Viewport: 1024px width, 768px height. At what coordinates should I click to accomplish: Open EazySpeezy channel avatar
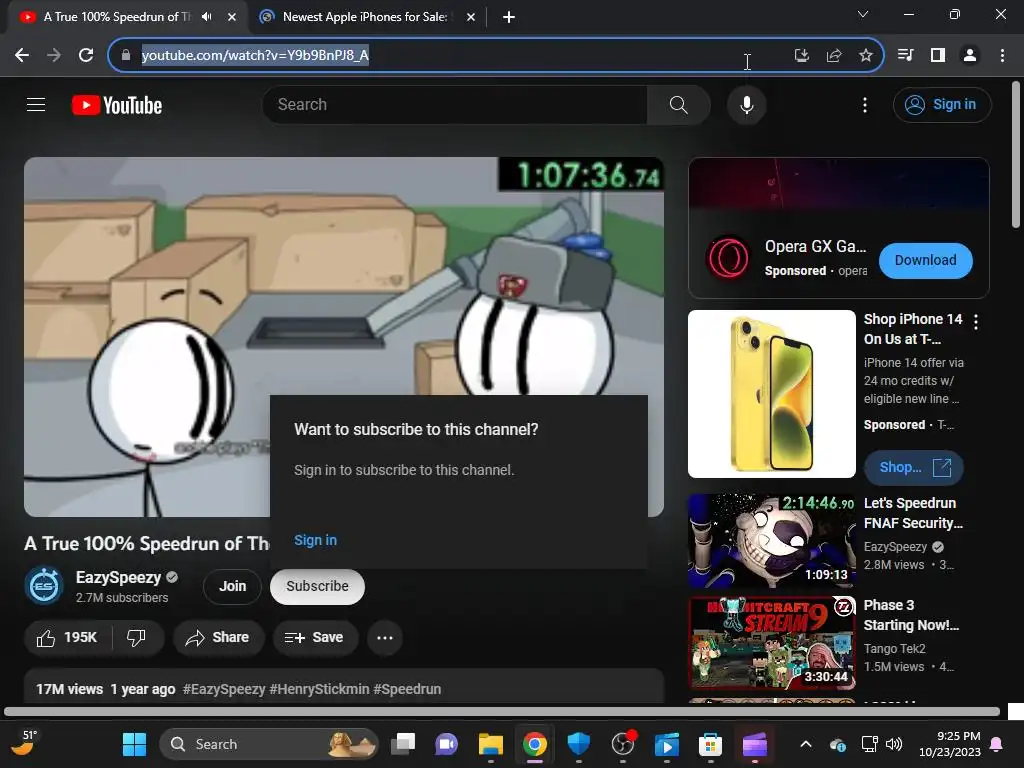pos(44,586)
